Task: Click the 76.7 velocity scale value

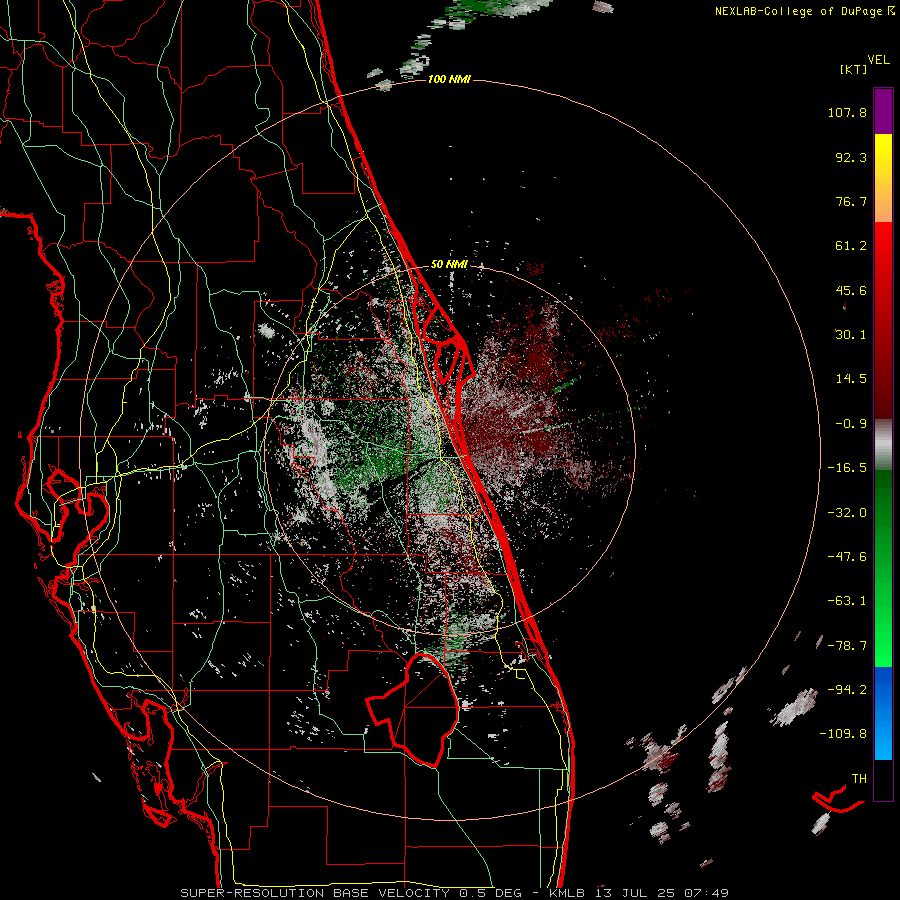Action: tap(851, 201)
